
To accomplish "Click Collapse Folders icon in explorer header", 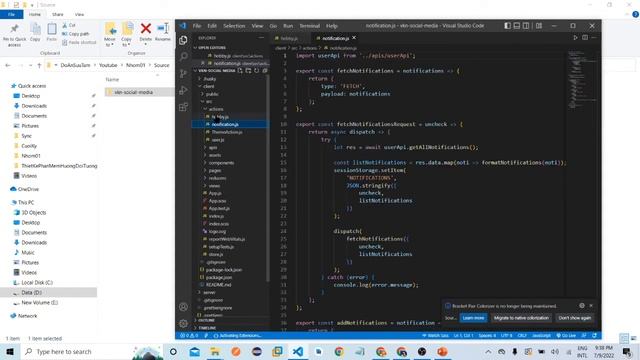I will coord(264,71).
